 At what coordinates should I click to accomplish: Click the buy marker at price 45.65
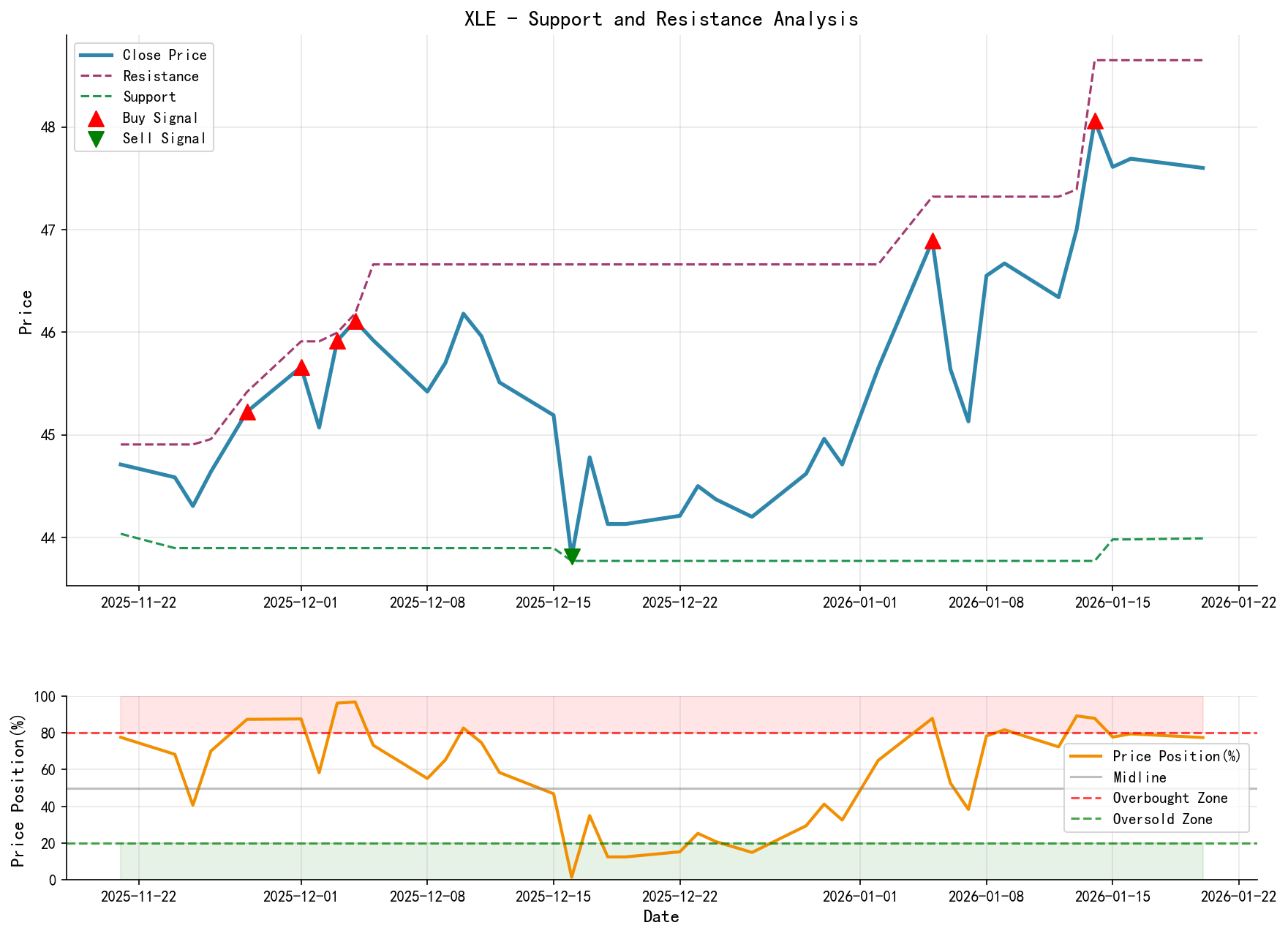coord(302,369)
